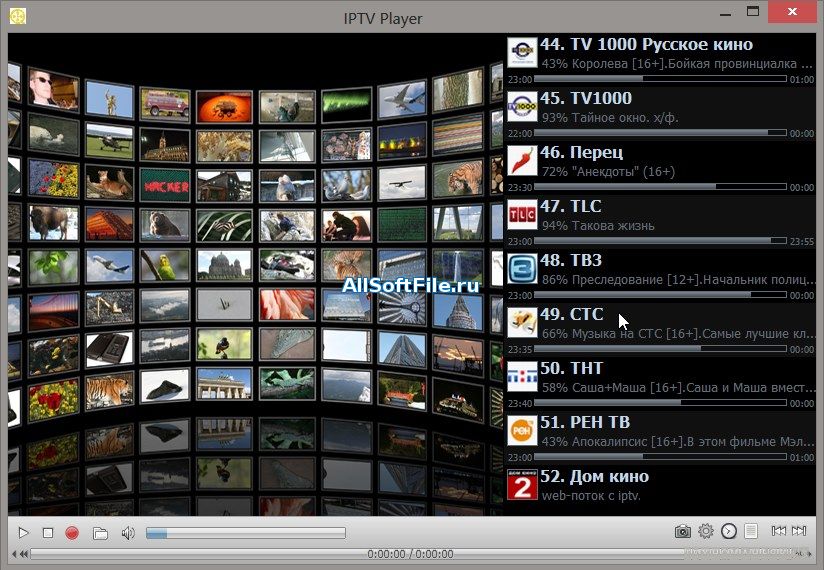Image resolution: width=824 pixels, height=570 pixels.
Task: Click the man with sunglasses thumbnail
Action: pyautogui.click(x=53, y=89)
